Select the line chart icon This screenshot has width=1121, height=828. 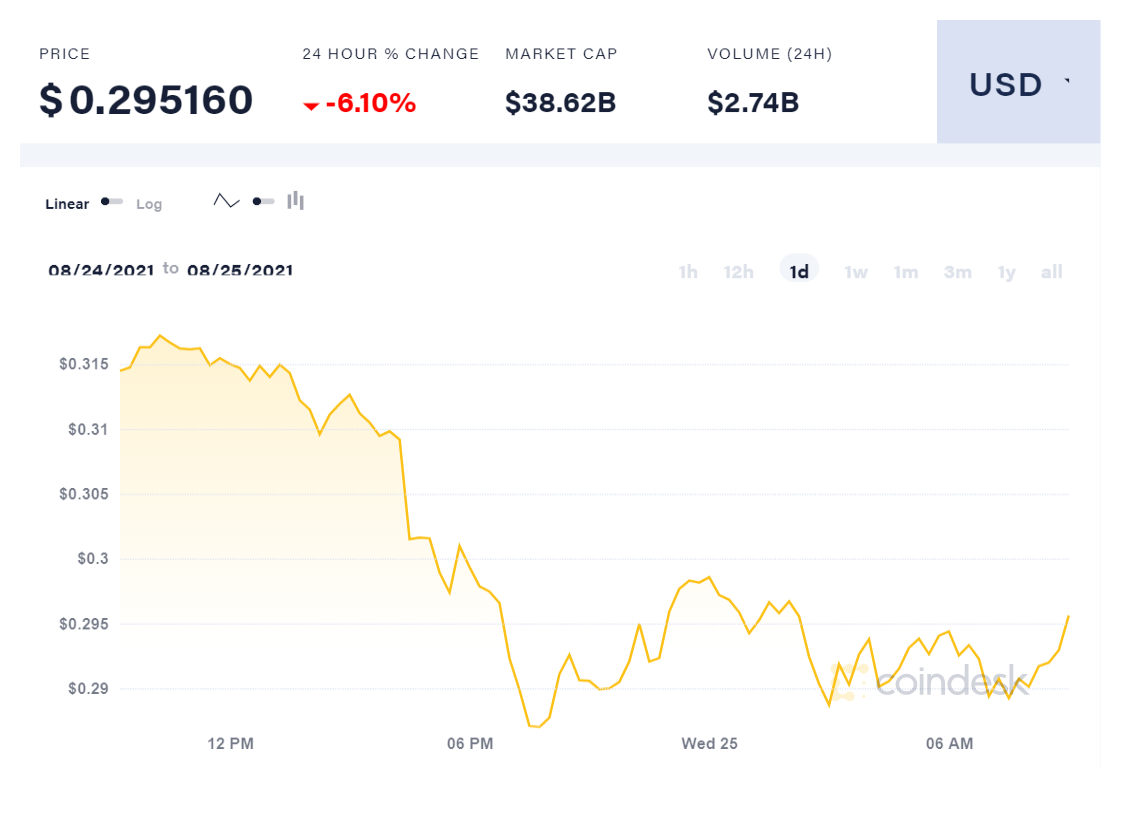point(227,201)
